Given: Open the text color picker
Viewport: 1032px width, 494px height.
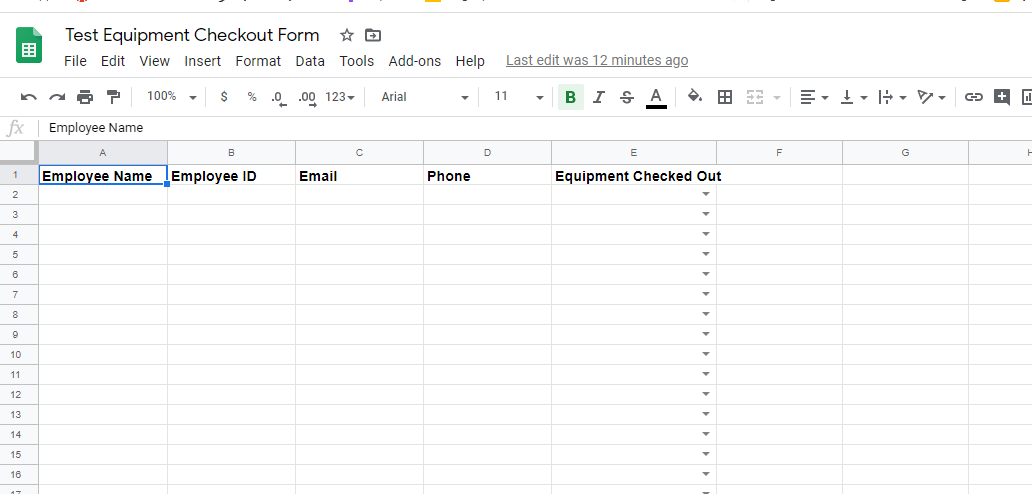Looking at the screenshot, I should 656,97.
